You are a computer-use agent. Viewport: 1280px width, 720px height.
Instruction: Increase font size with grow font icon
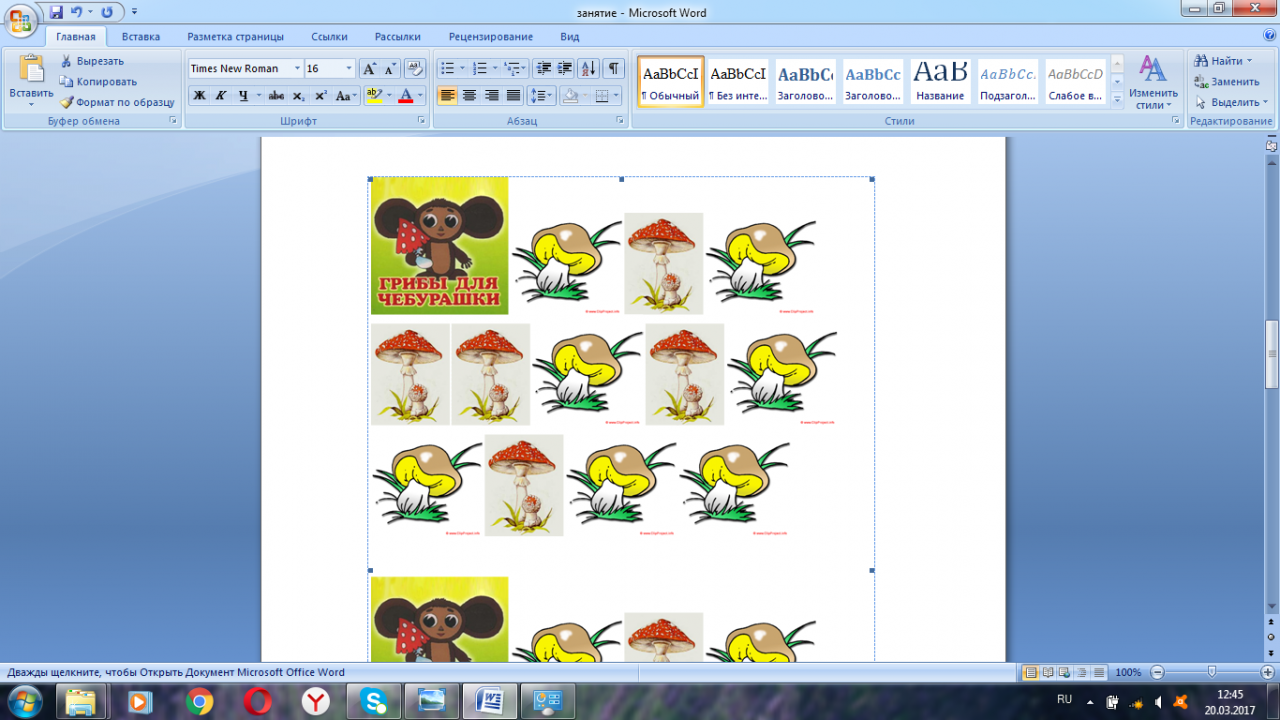369,68
